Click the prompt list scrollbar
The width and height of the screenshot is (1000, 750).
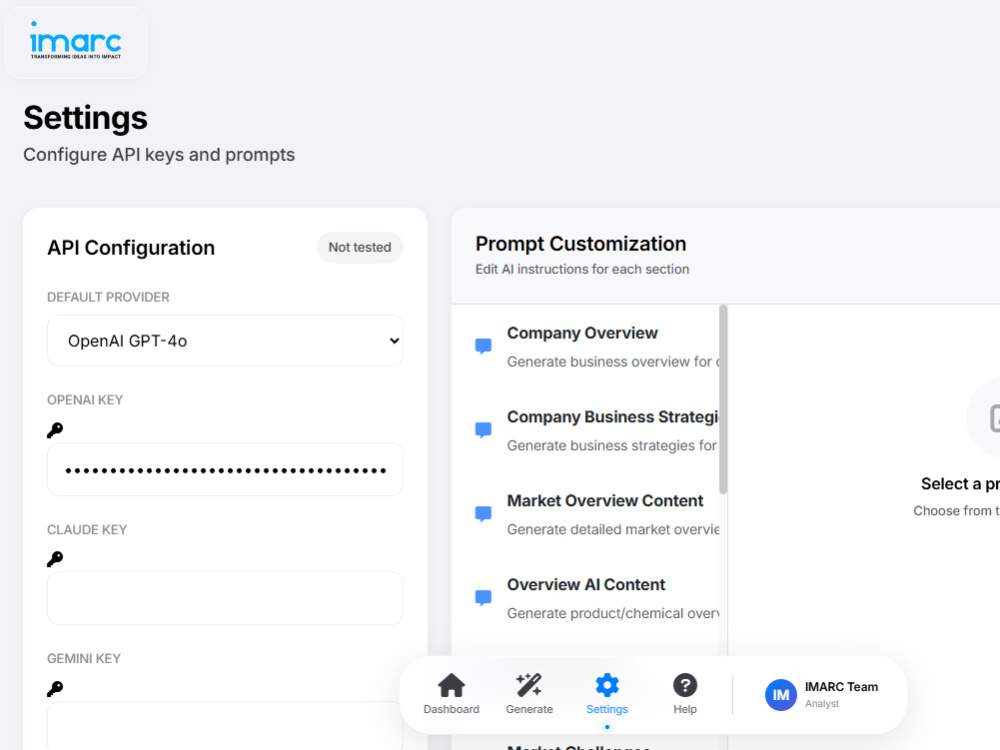tap(723, 399)
